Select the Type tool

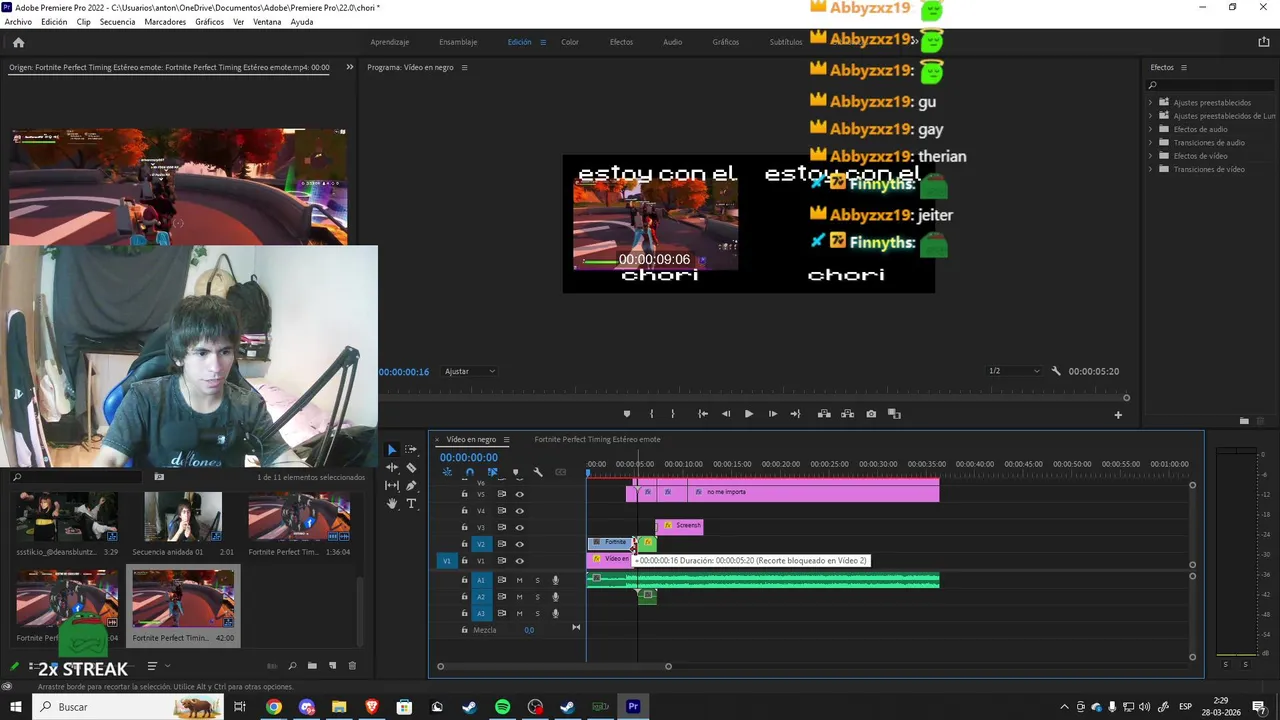(x=411, y=504)
